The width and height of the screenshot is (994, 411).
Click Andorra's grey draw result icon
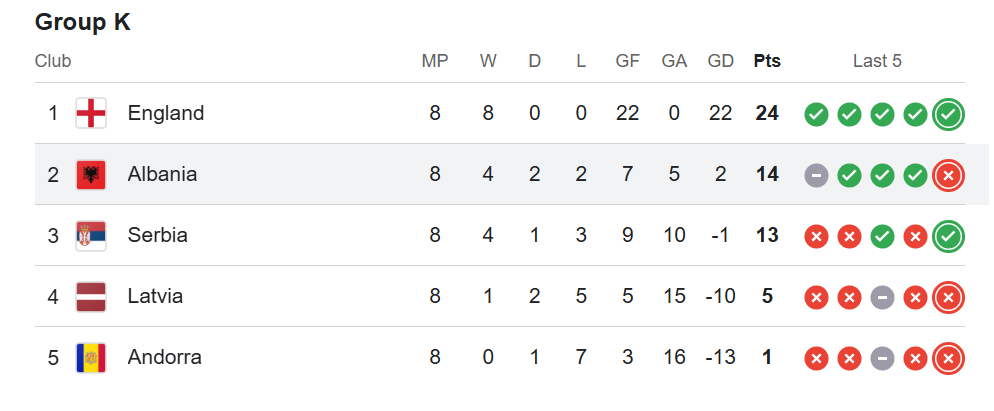882,359
